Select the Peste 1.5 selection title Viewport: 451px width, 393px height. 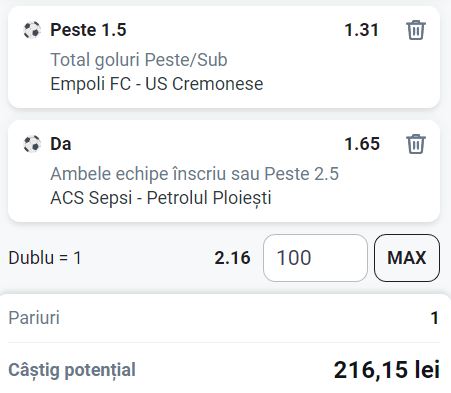click(88, 30)
